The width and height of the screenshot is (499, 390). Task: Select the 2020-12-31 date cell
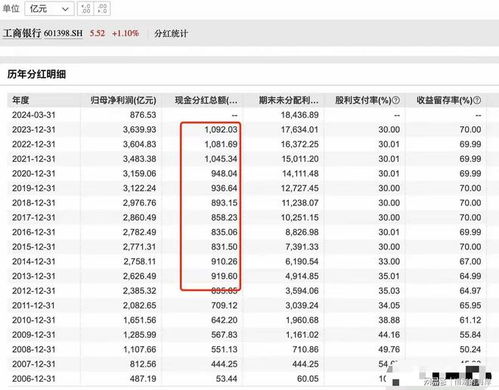pos(34,174)
